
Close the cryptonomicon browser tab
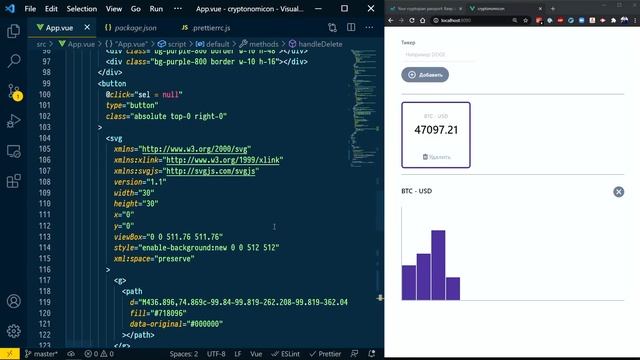click(540, 9)
